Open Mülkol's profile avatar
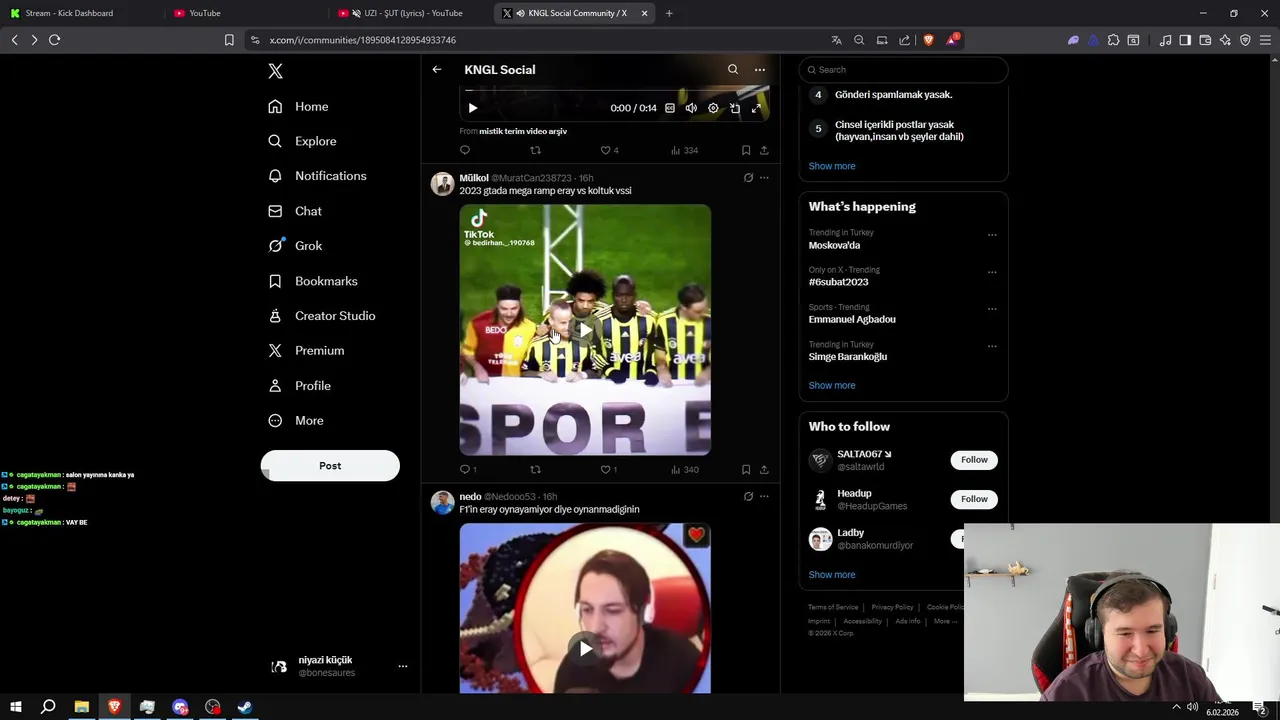The width and height of the screenshot is (1280, 720). click(442, 184)
